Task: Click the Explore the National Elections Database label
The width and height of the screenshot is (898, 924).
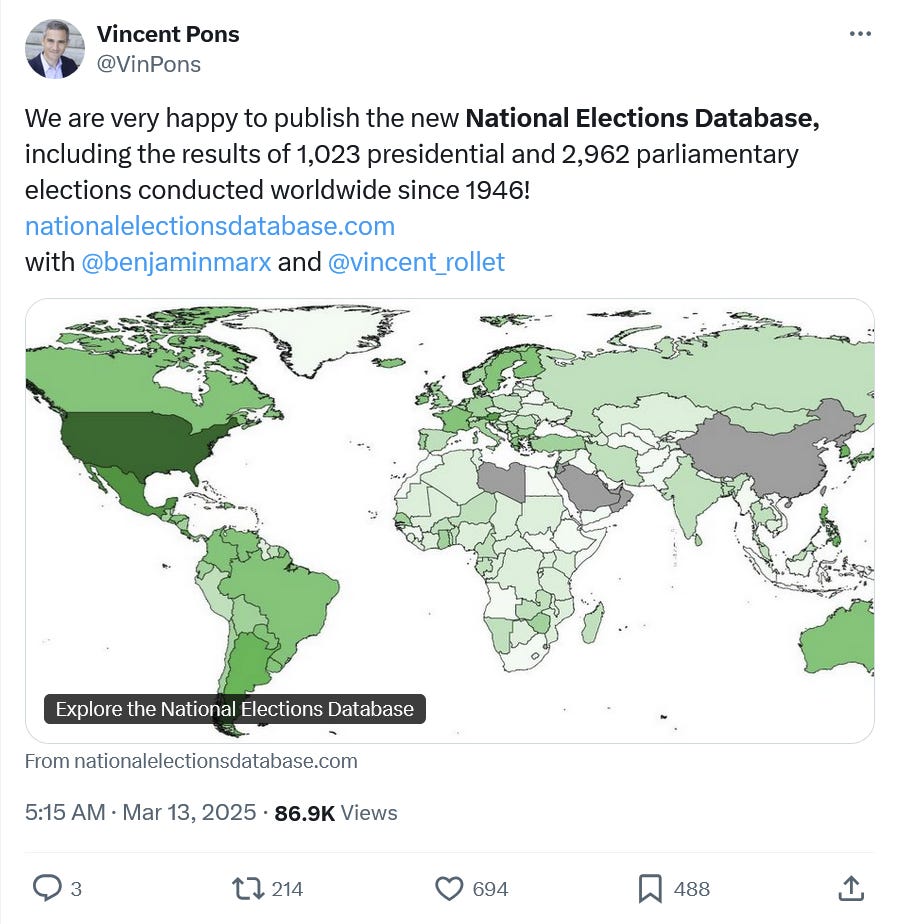Action: coord(235,708)
